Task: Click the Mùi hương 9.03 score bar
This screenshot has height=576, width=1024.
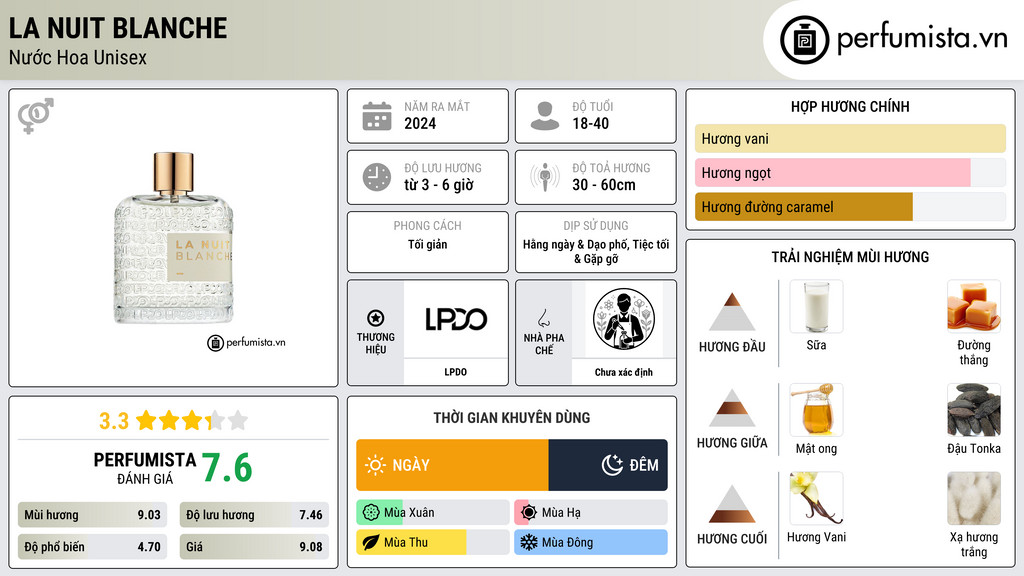Action: 93,515
